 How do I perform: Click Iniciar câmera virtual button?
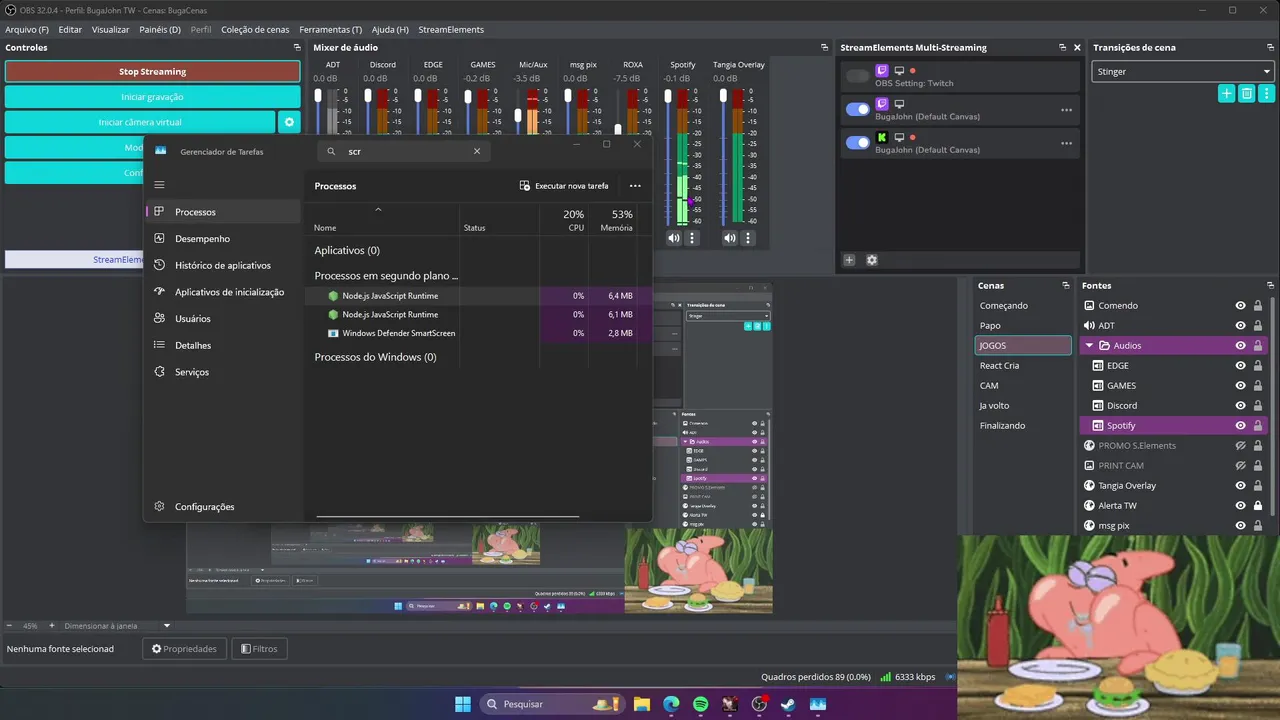pyautogui.click(x=140, y=122)
